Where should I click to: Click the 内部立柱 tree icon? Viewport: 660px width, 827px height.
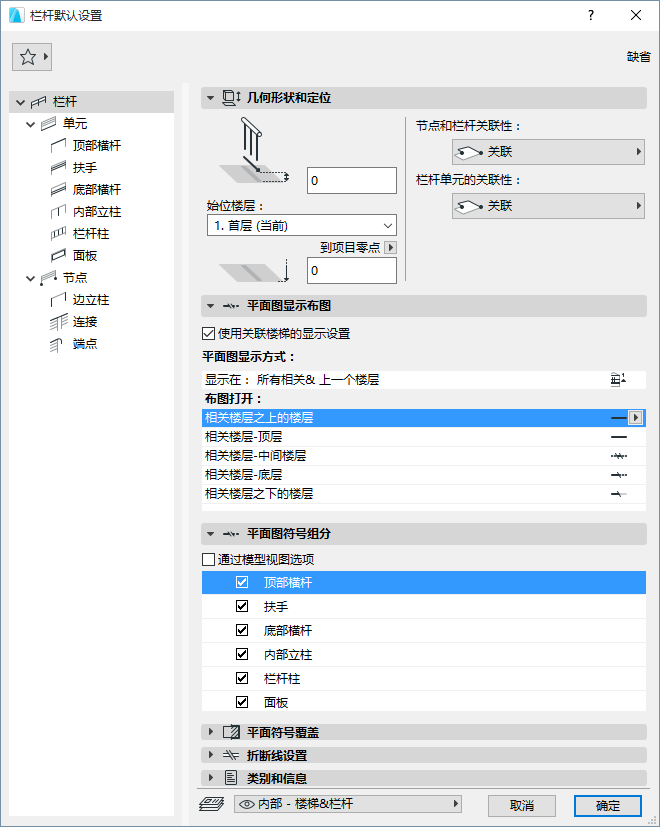tap(59, 211)
